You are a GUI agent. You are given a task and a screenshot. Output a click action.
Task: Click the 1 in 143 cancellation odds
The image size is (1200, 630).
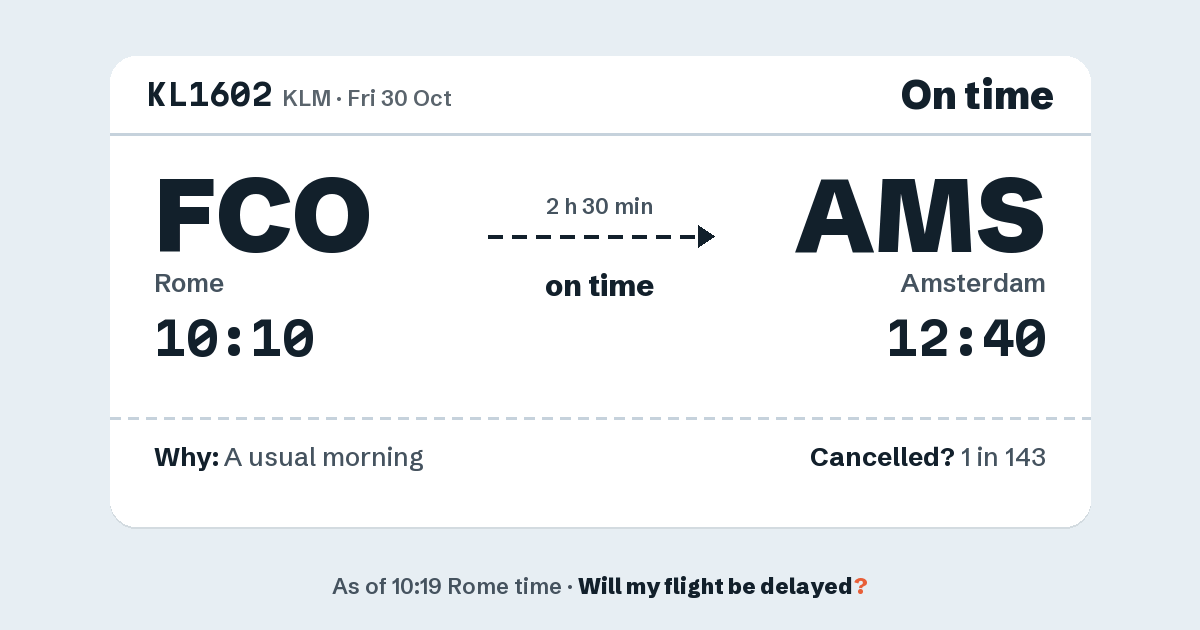point(1003,458)
